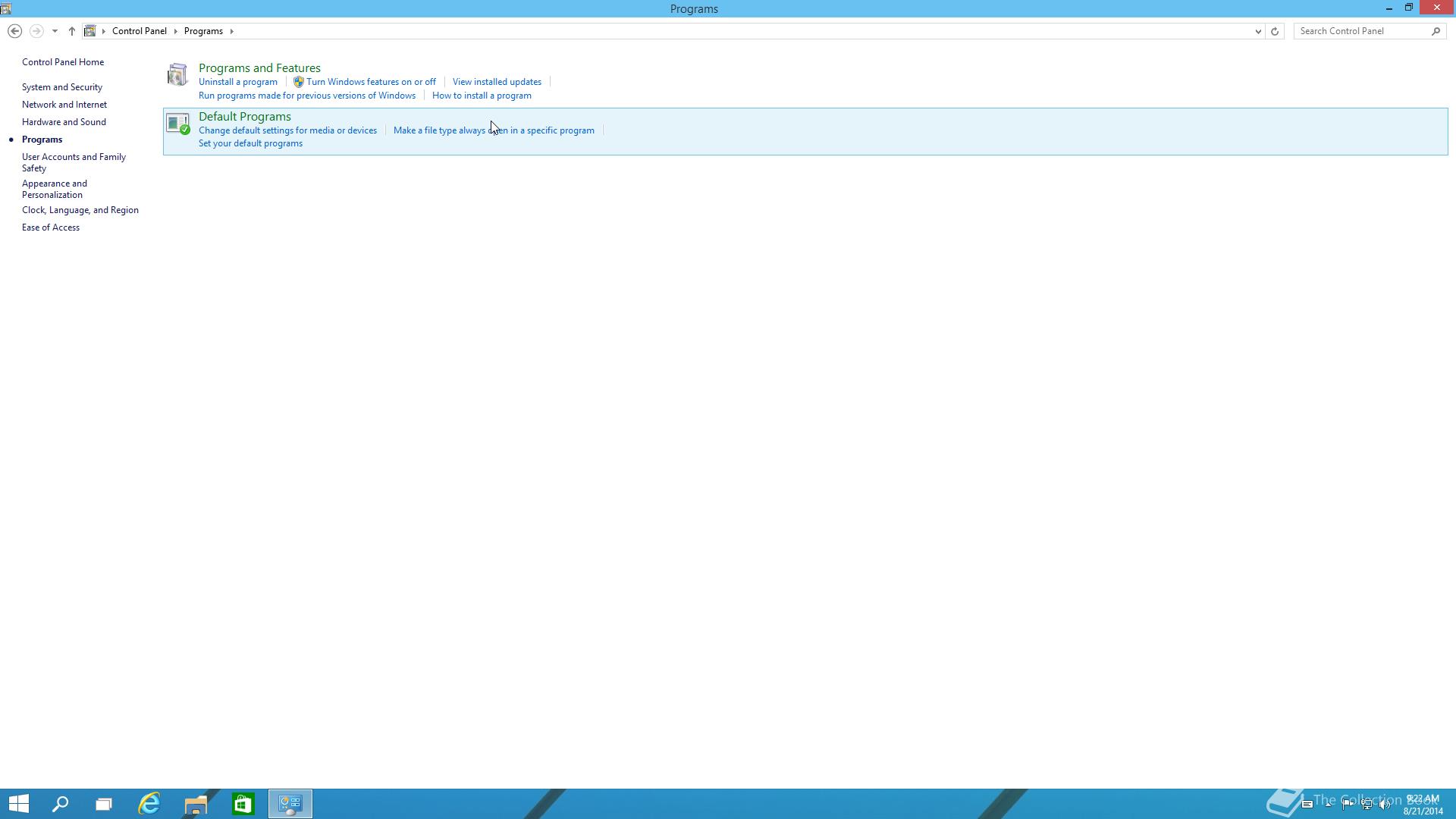The image size is (1456, 819).
Task: Show hidden tray icons arrow
Action: [1329, 805]
